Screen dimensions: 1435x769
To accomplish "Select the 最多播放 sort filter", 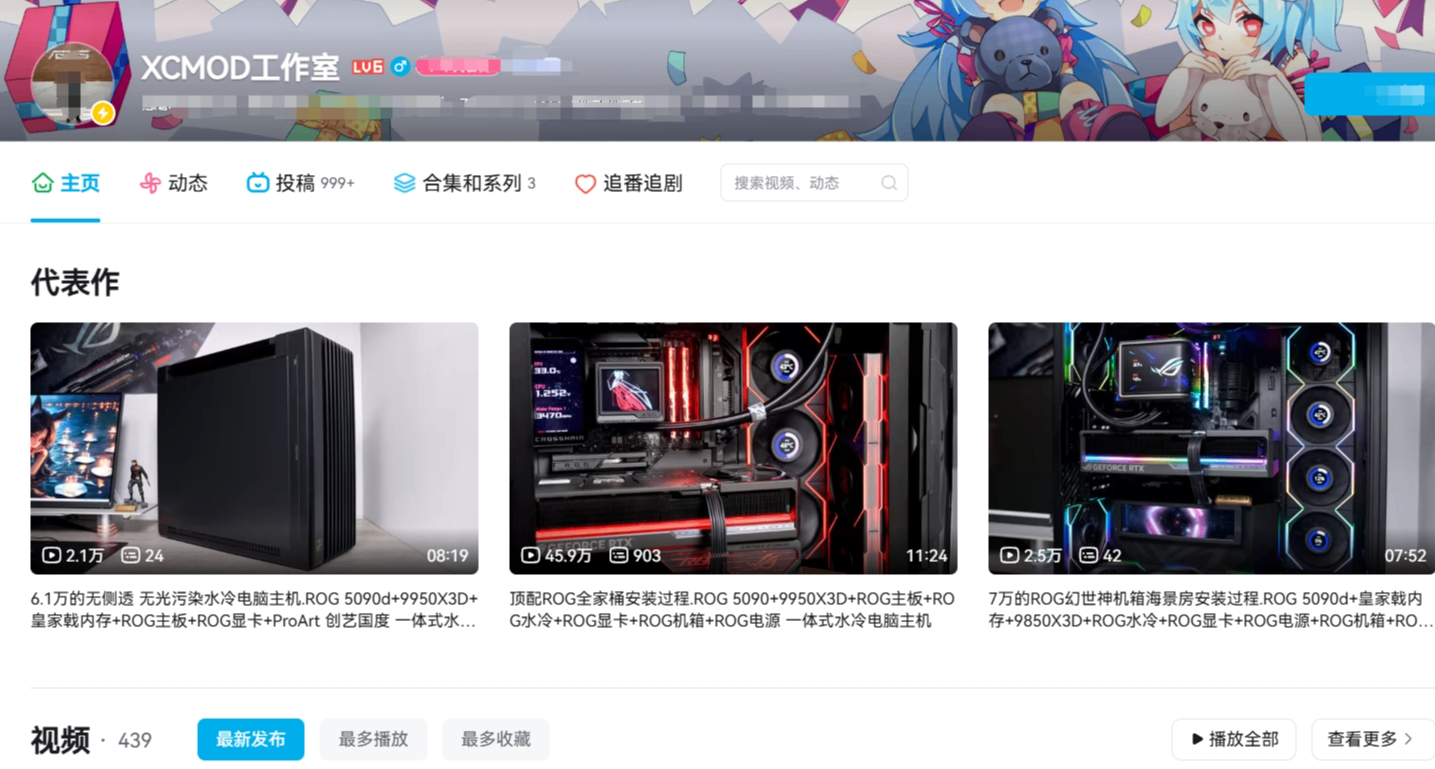I will (x=373, y=740).
